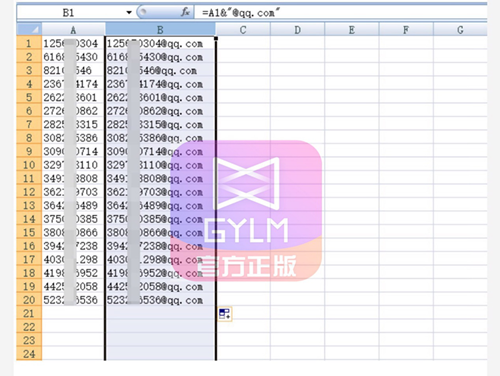The width and height of the screenshot is (500, 376).
Task: Select column C header
Action: click(243, 30)
